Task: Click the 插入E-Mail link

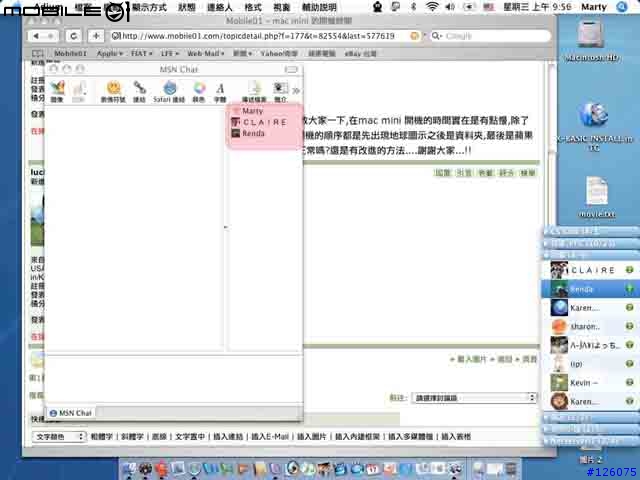Action: 270,437
